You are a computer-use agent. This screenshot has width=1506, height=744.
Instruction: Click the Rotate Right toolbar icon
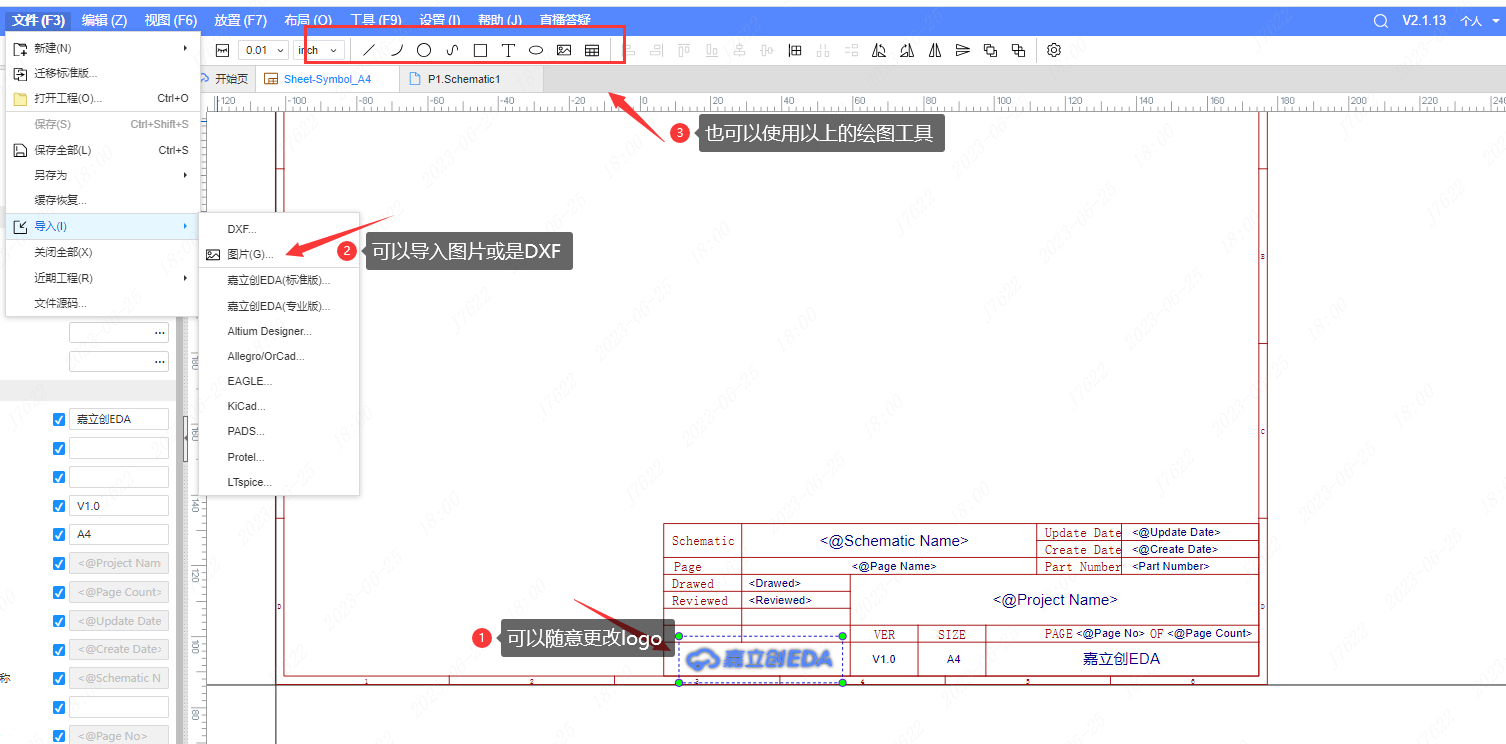(906, 50)
